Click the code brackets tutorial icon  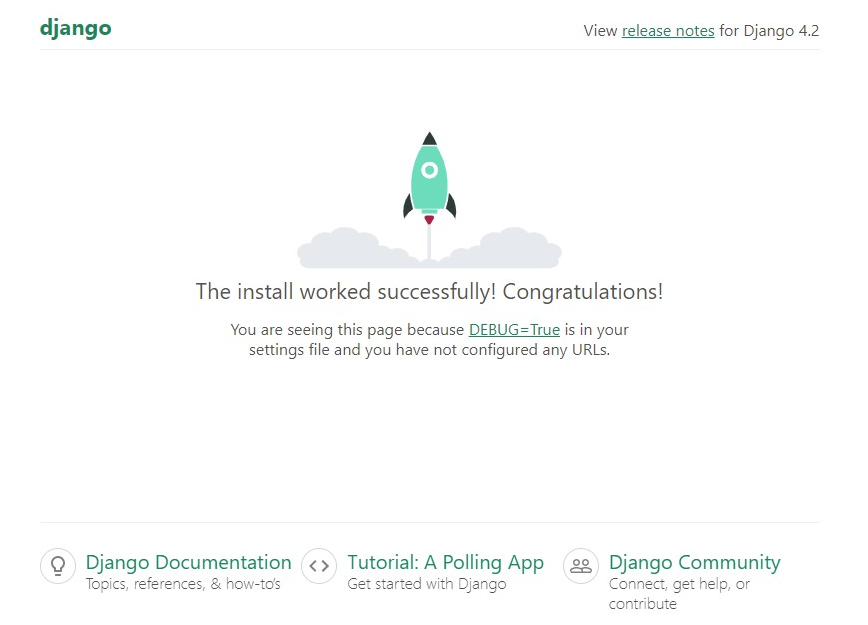pos(319,566)
